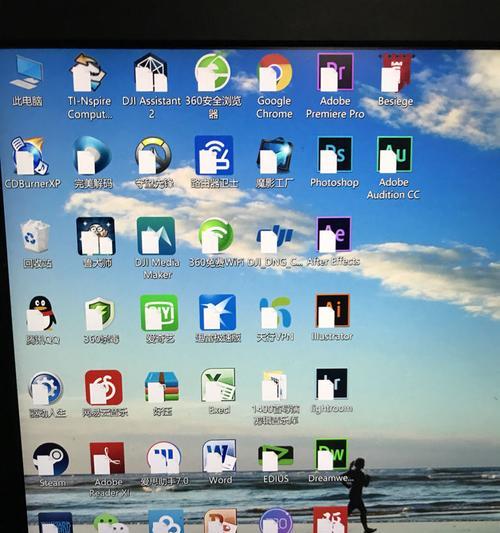Select the 魔影工厂 icon
Viewport: 500px width, 533px height.
pos(275,155)
